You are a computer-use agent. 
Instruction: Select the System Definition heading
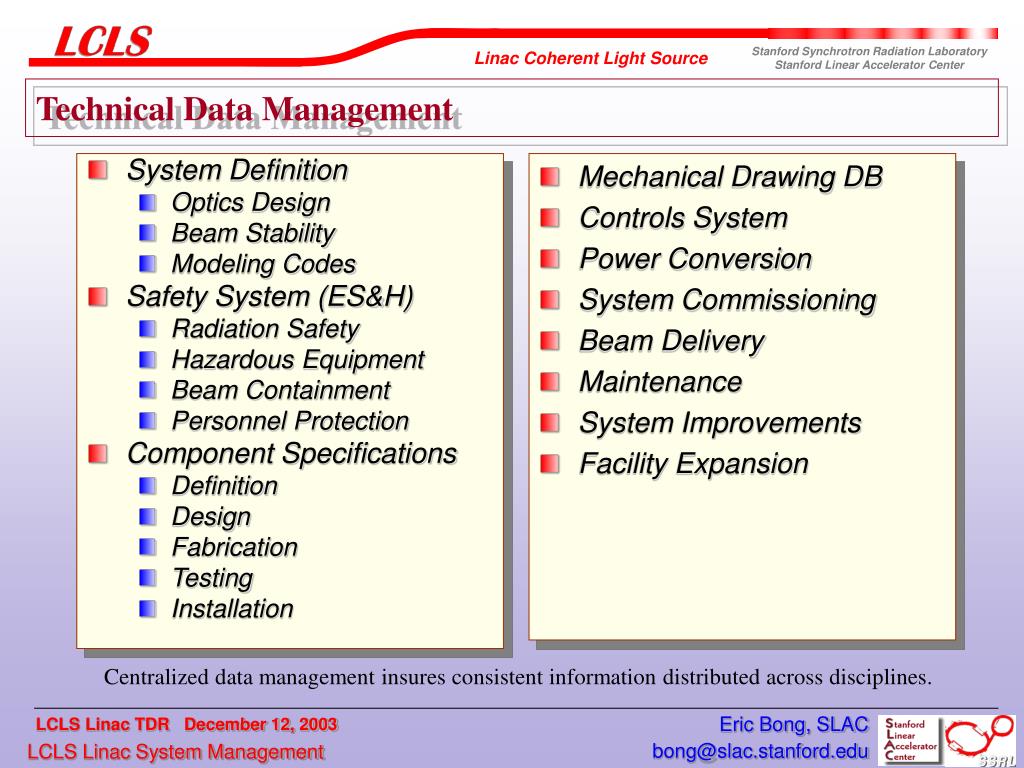point(238,170)
